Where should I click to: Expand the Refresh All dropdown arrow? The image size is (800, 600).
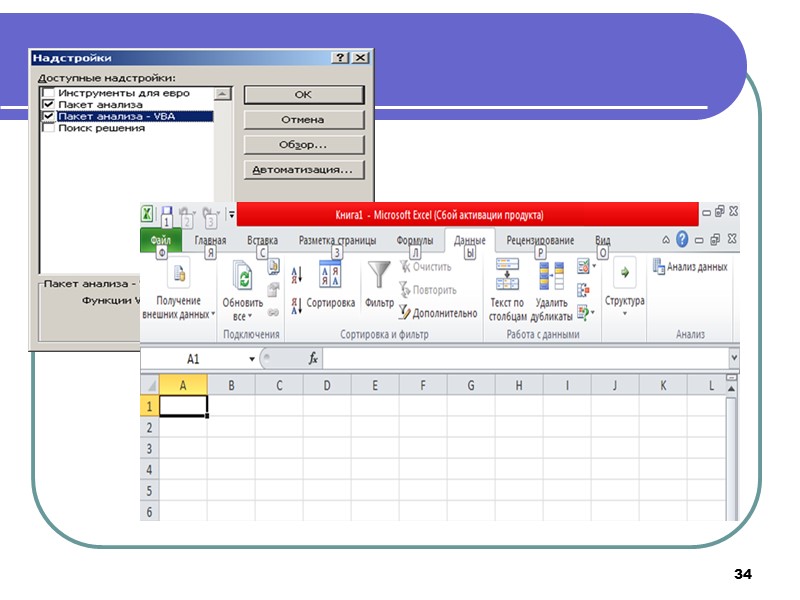(249, 316)
